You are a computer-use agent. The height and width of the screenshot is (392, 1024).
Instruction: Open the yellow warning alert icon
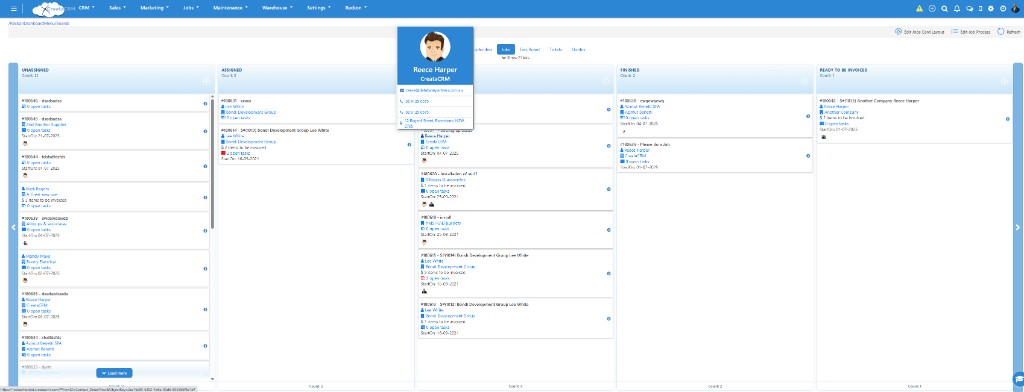click(920, 8)
